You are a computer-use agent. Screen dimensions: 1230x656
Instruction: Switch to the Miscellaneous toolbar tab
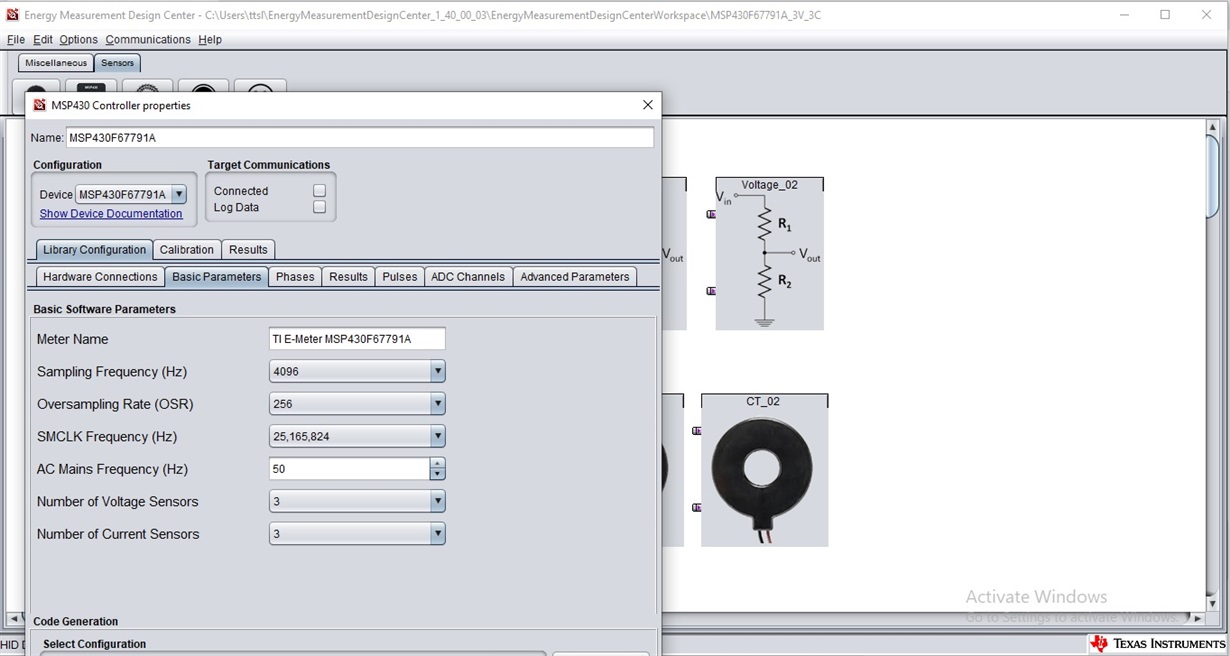[56, 63]
